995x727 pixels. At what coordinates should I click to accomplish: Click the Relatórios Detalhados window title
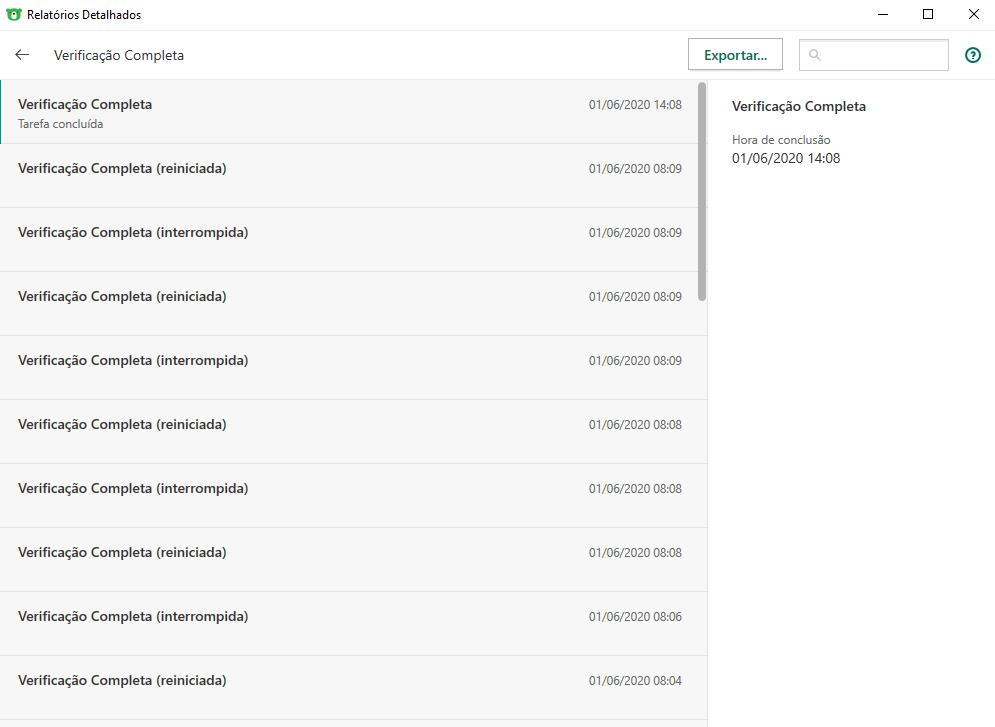pos(84,15)
